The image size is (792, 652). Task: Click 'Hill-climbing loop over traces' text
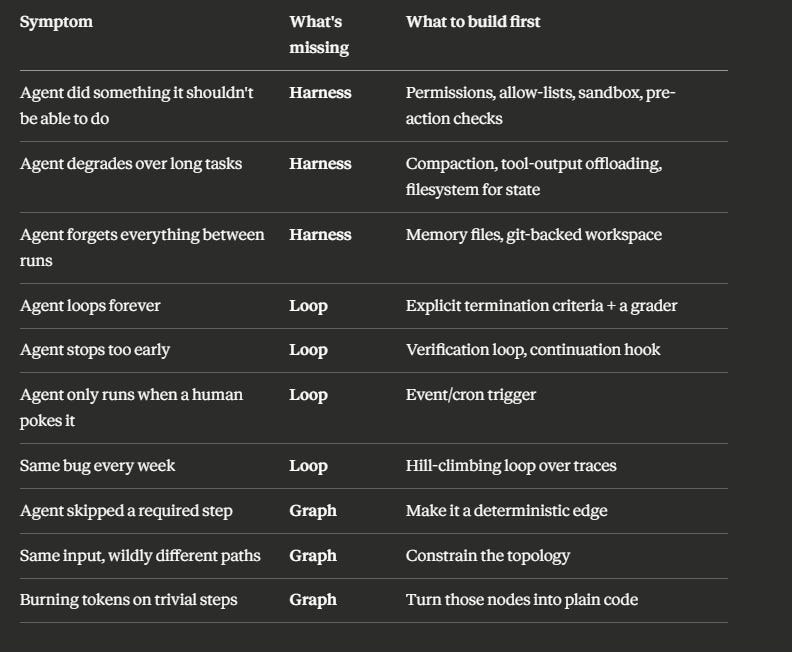click(511, 466)
